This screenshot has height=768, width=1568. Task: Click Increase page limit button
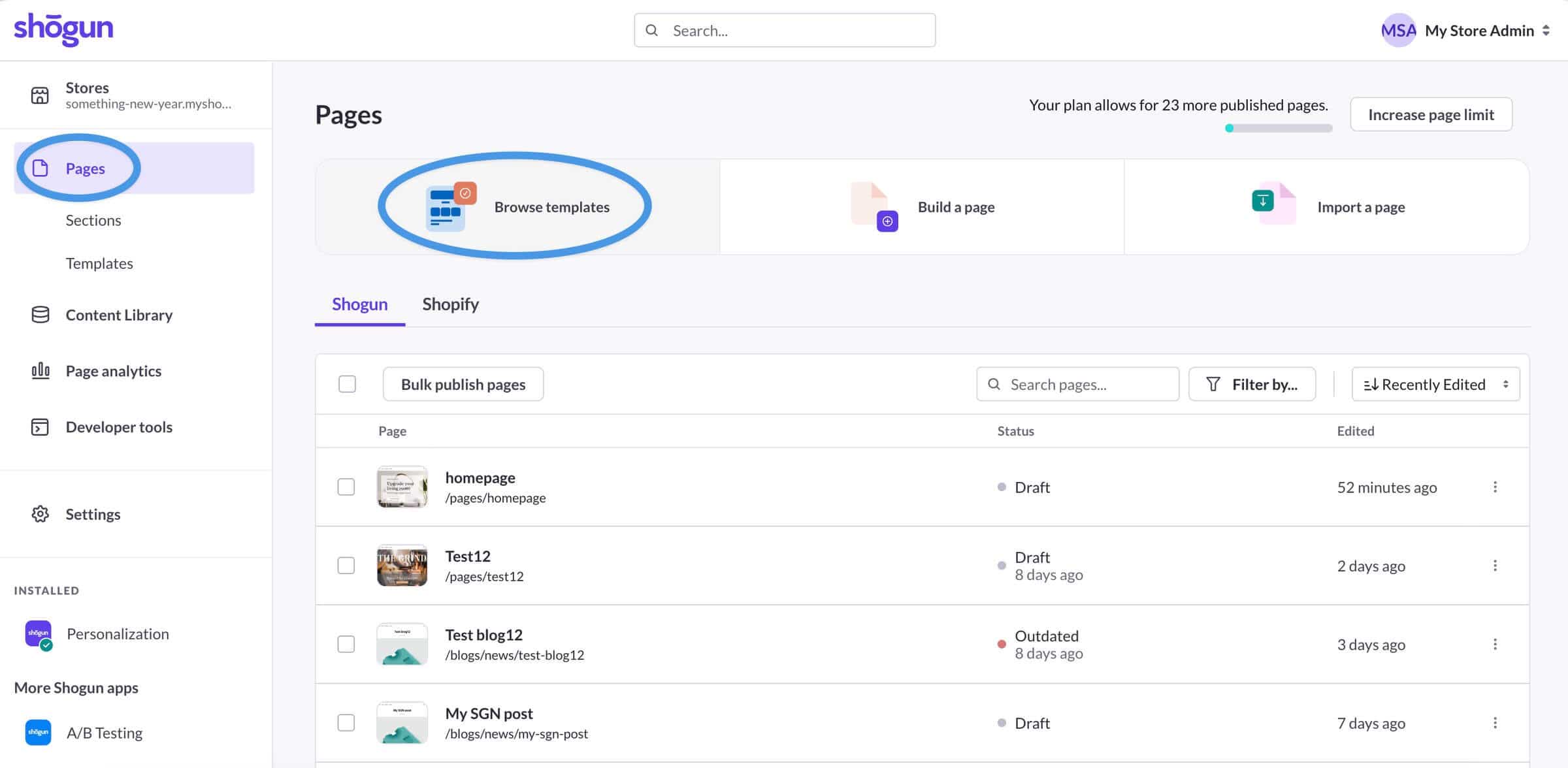click(x=1431, y=114)
